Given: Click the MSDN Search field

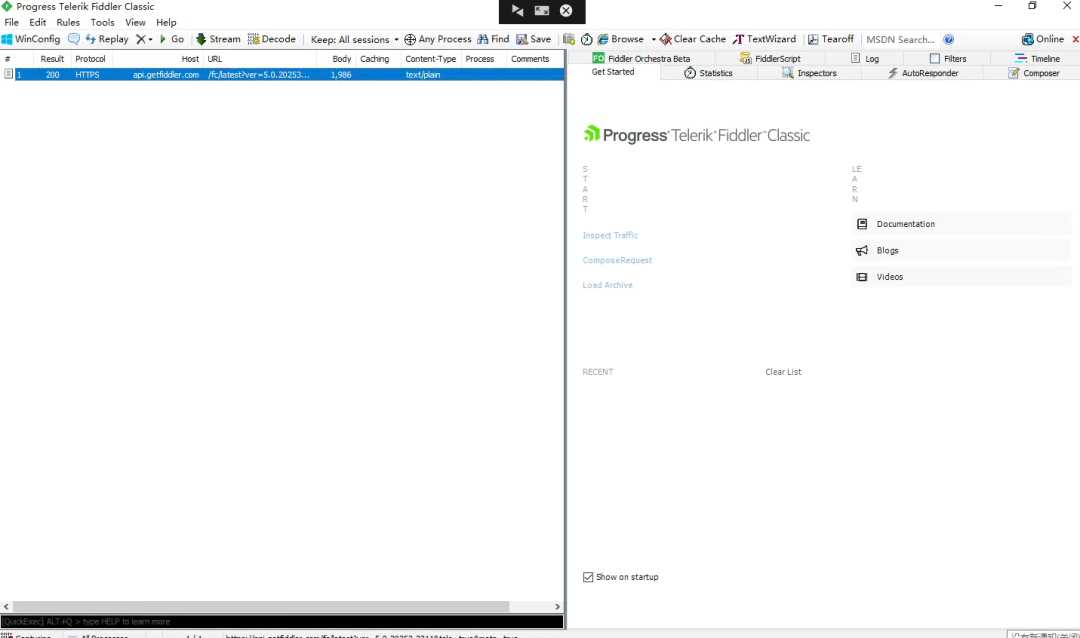Looking at the screenshot, I should pos(900,40).
